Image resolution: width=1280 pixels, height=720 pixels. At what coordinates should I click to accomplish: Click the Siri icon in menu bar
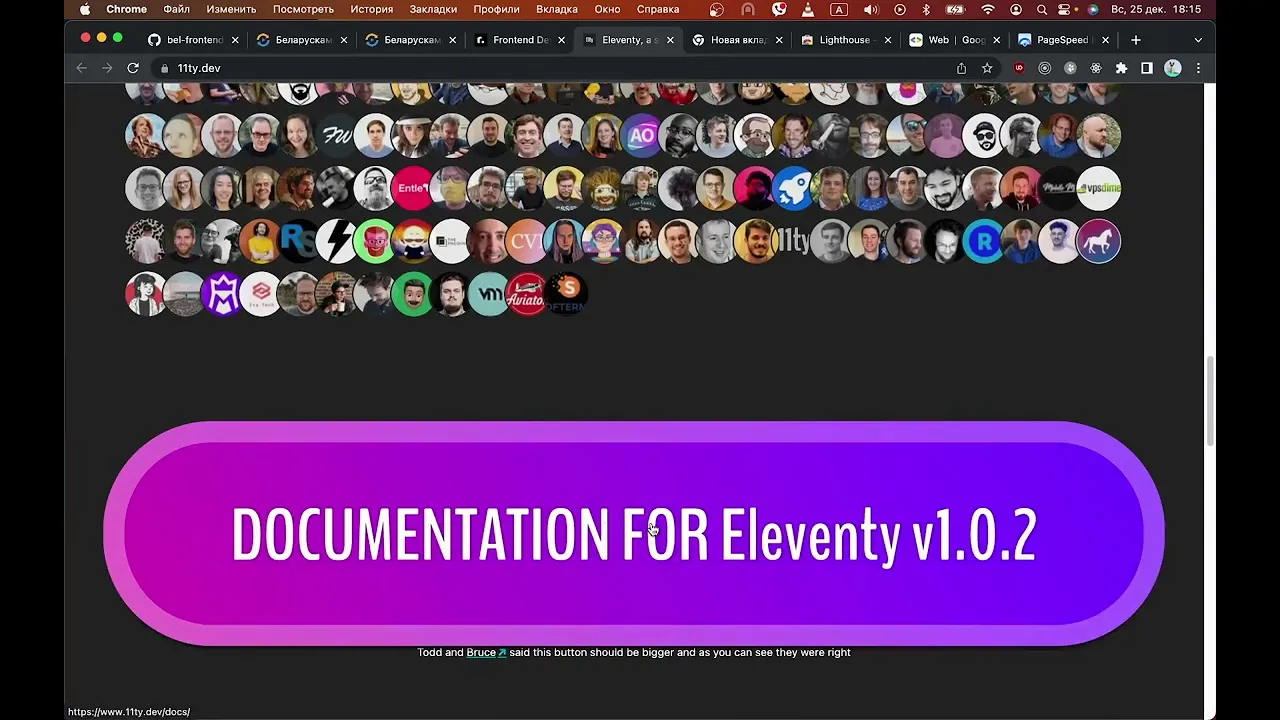[x=1093, y=9]
